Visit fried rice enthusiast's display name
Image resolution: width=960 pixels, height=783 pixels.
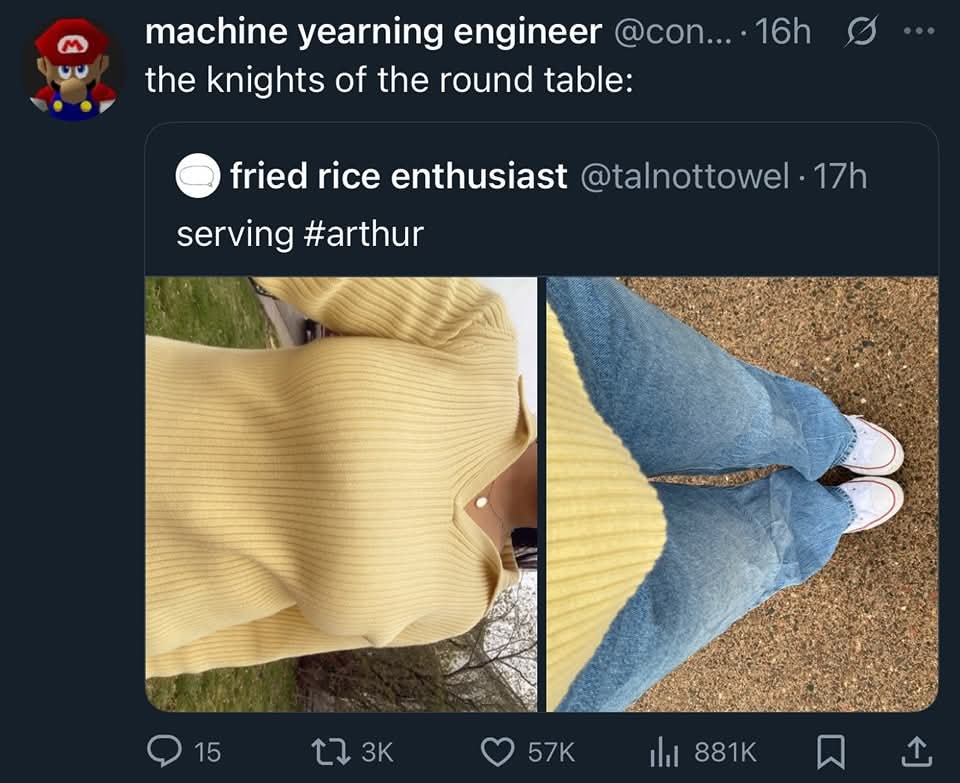[x=399, y=176]
